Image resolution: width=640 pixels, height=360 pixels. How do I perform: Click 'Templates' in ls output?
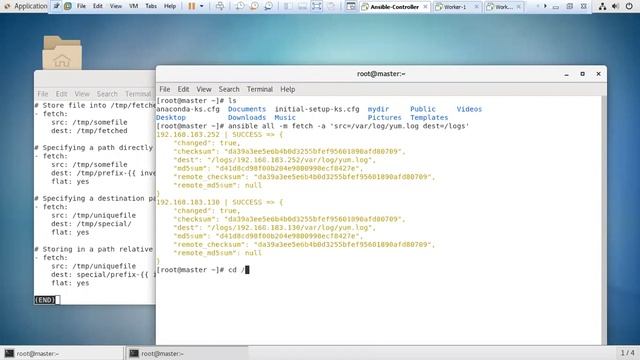pyautogui.click(x=429, y=118)
